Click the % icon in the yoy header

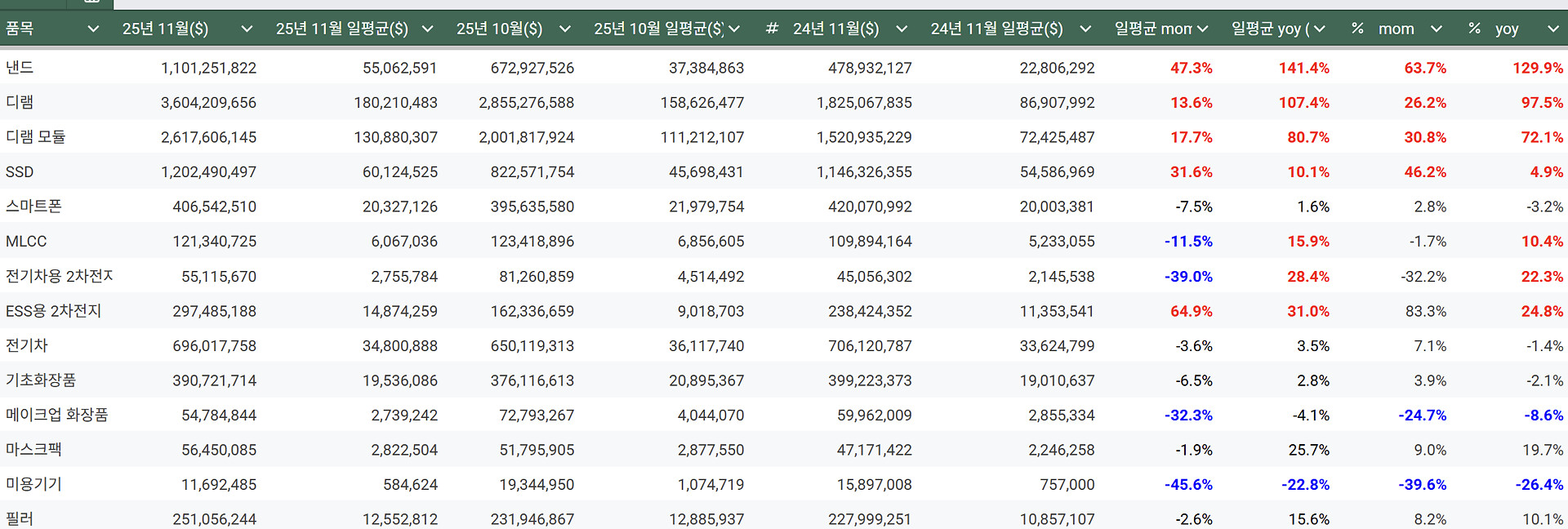click(1474, 29)
